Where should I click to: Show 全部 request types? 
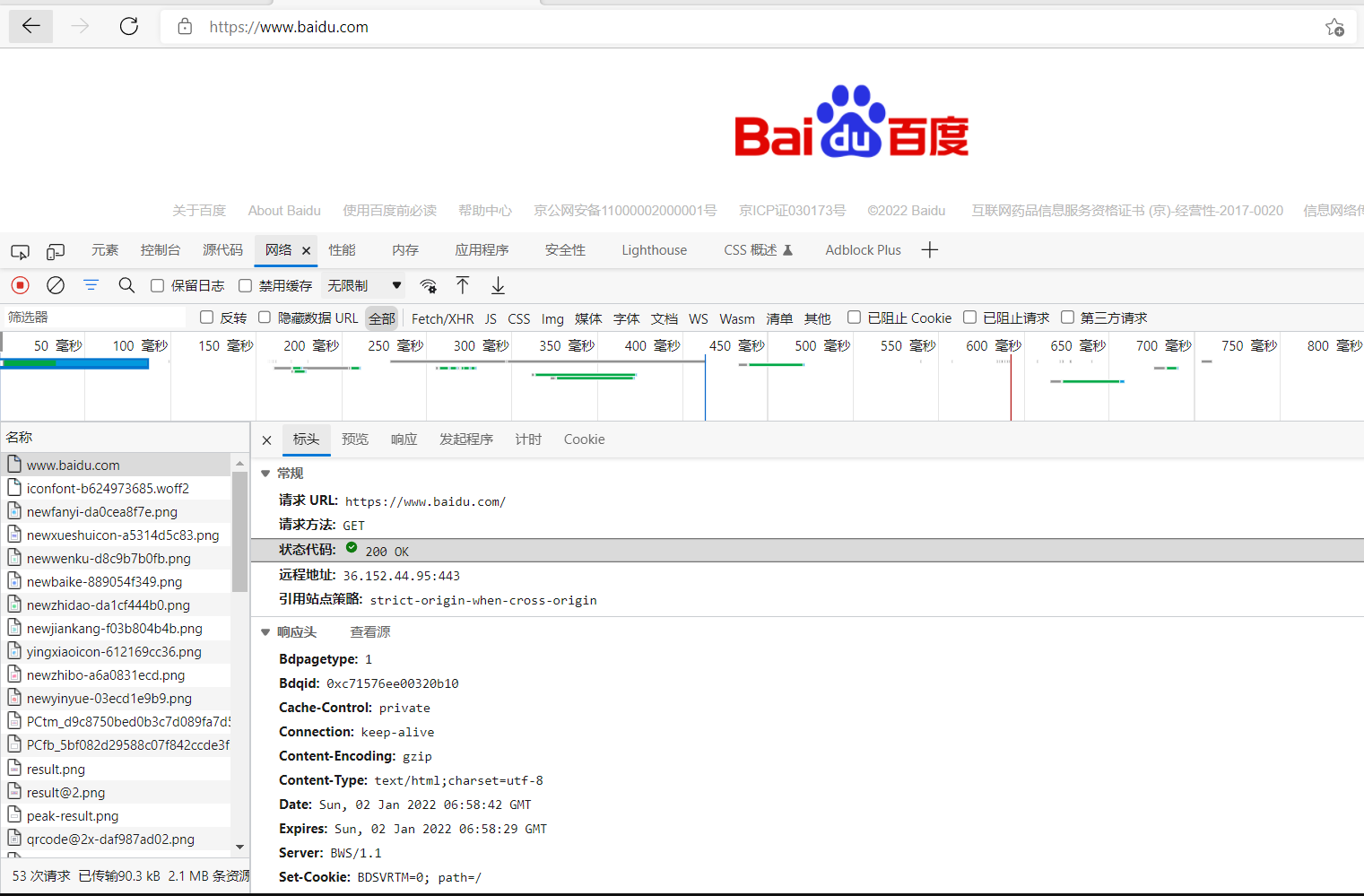(x=382, y=318)
